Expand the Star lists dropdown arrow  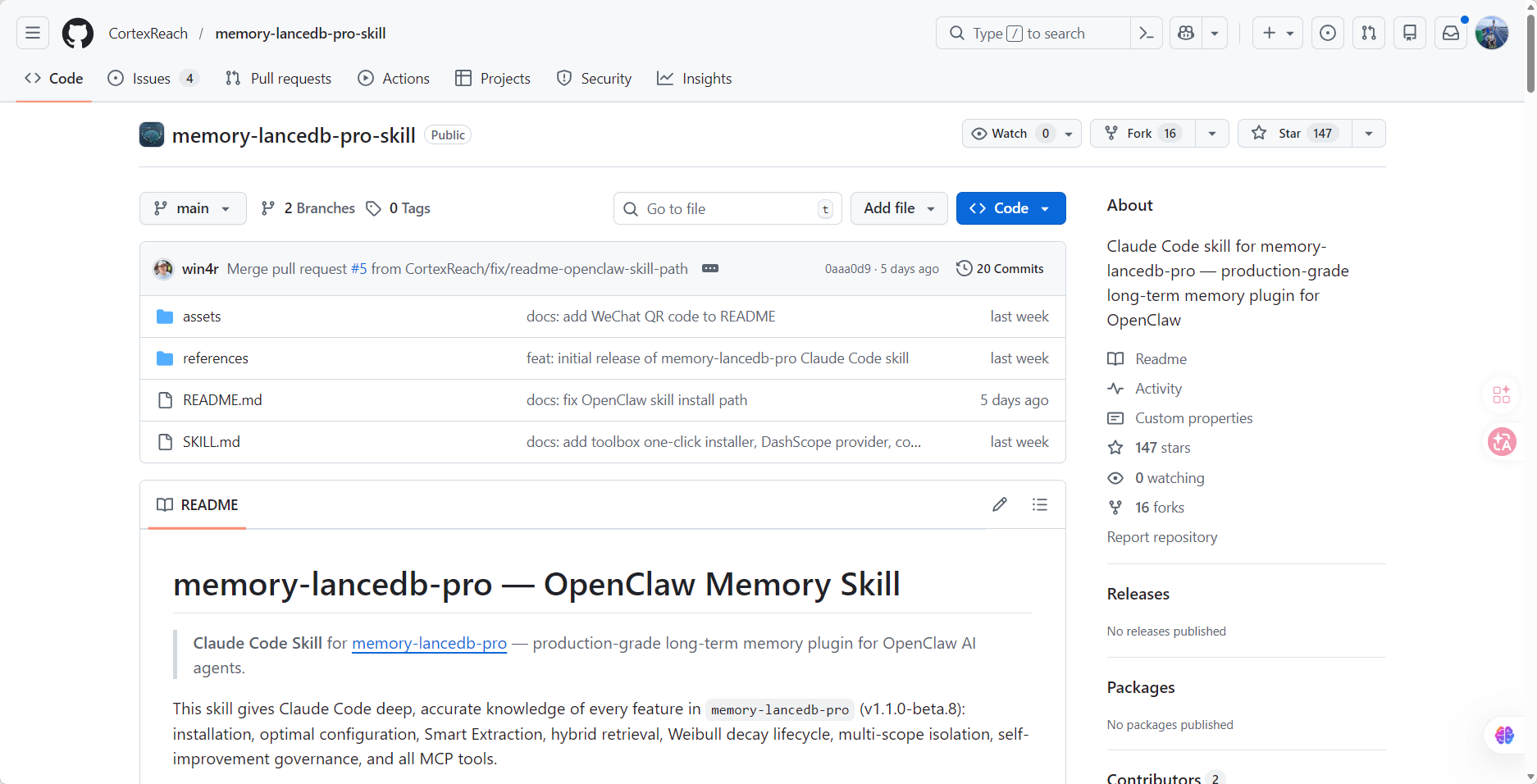point(1369,134)
